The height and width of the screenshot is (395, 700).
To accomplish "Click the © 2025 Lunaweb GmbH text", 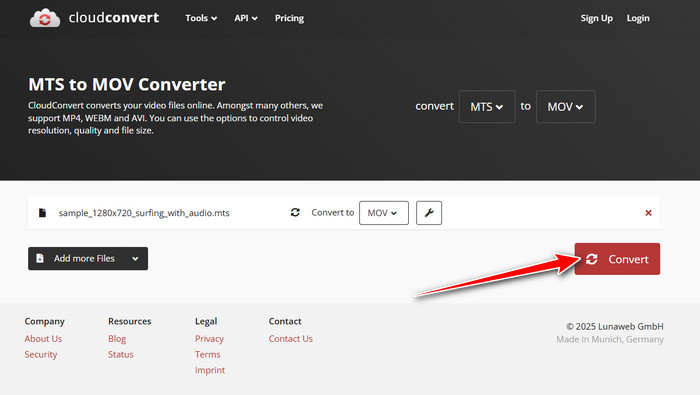I will [615, 326].
